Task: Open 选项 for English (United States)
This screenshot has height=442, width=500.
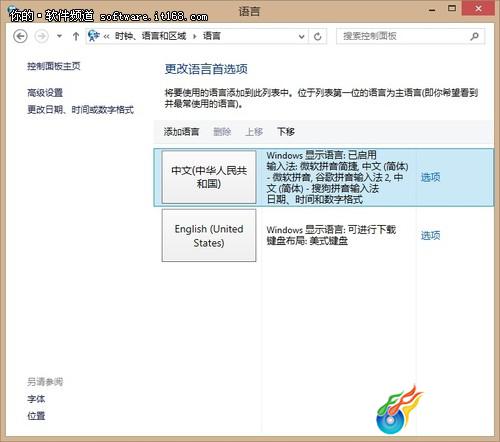Action: (430, 235)
